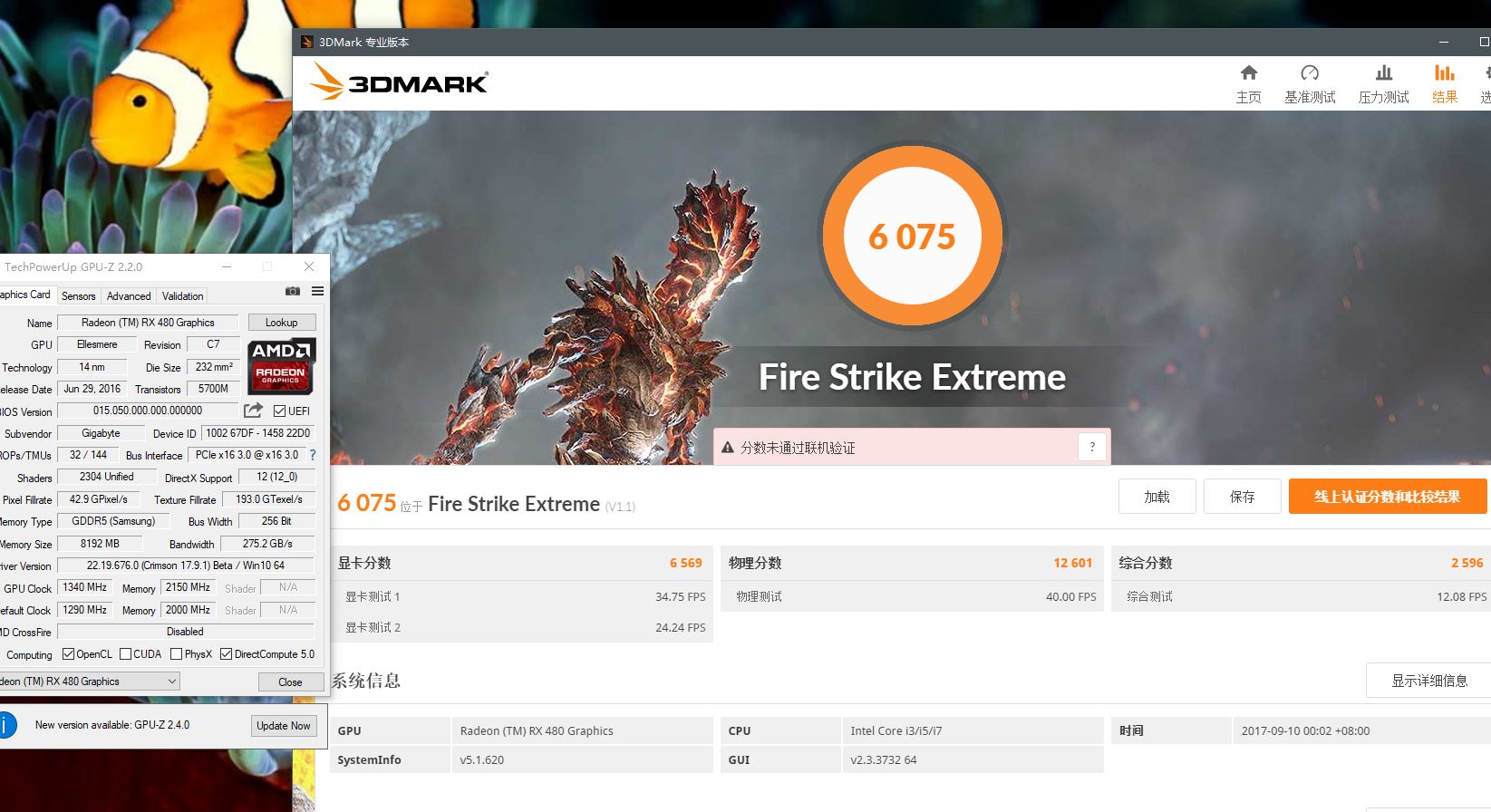Click the Lookup button
Image resolution: width=1491 pixels, height=812 pixels.
coord(281,323)
